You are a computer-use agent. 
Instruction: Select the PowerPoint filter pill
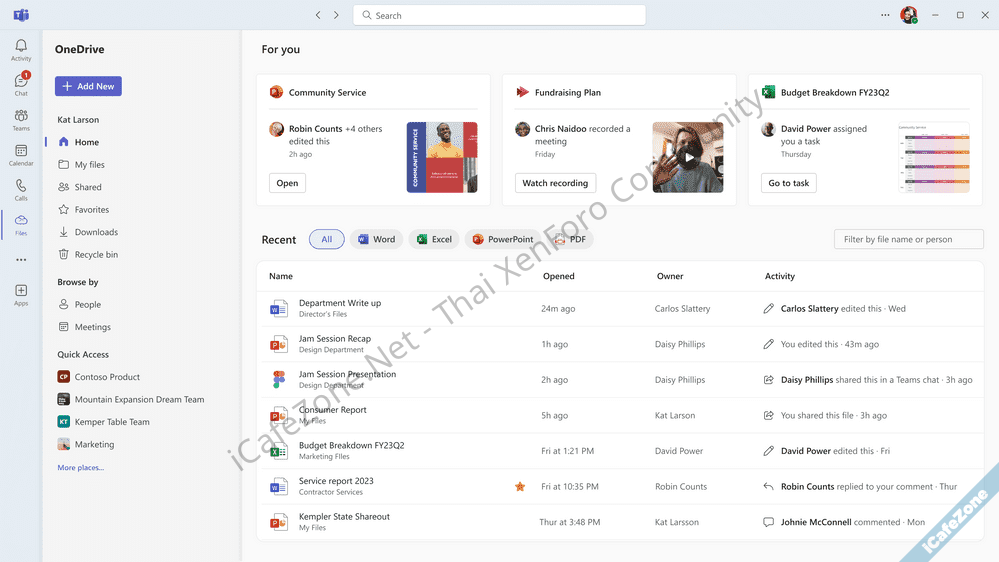point(503,239)
